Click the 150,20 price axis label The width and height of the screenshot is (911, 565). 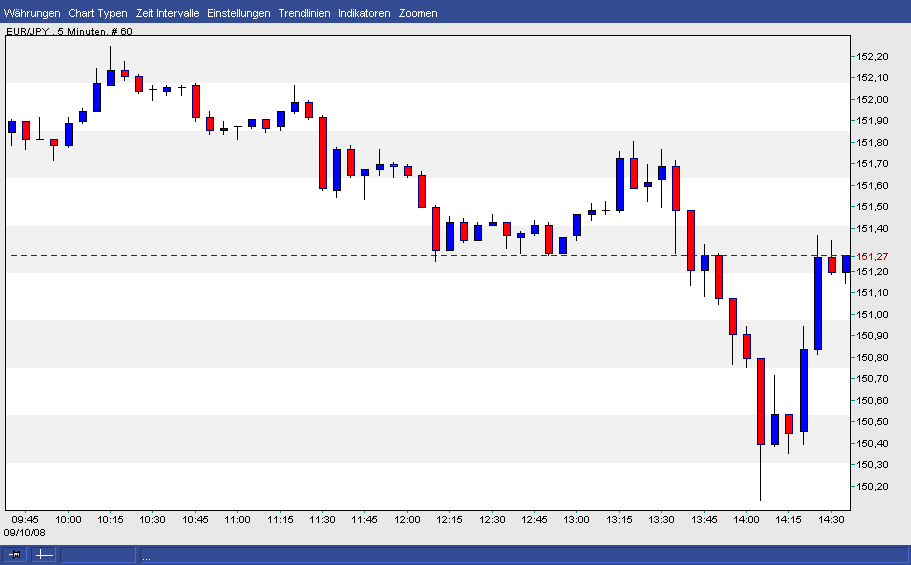(872, 487)
